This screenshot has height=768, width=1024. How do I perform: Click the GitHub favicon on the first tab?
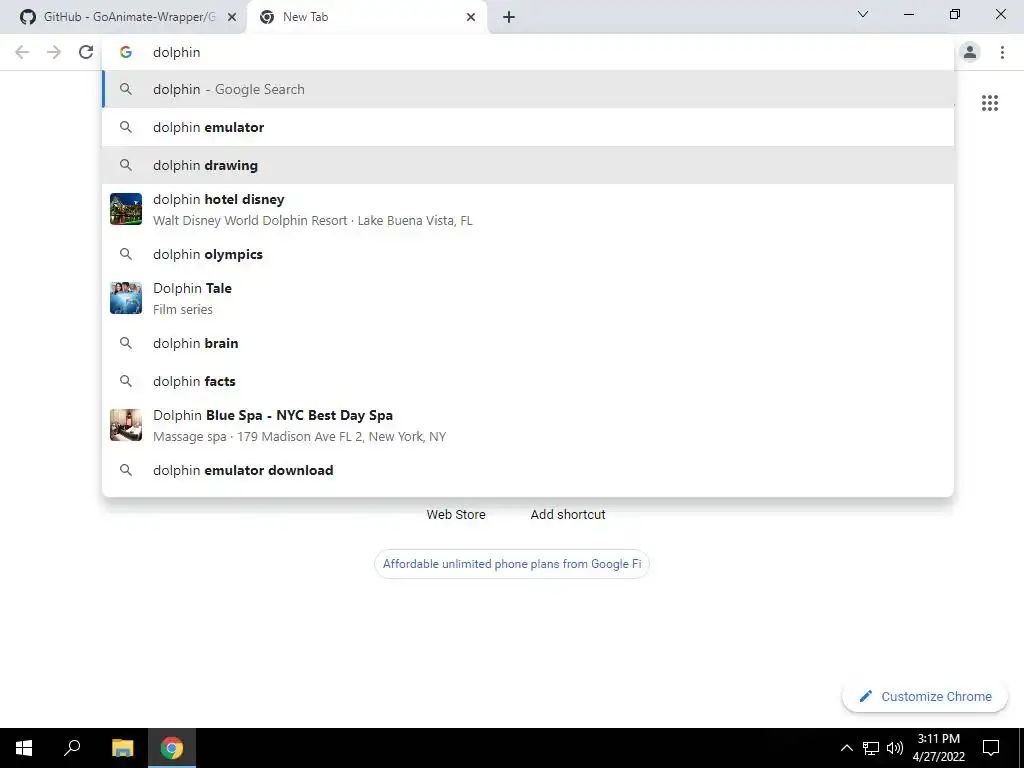click(x=27, y=17)
